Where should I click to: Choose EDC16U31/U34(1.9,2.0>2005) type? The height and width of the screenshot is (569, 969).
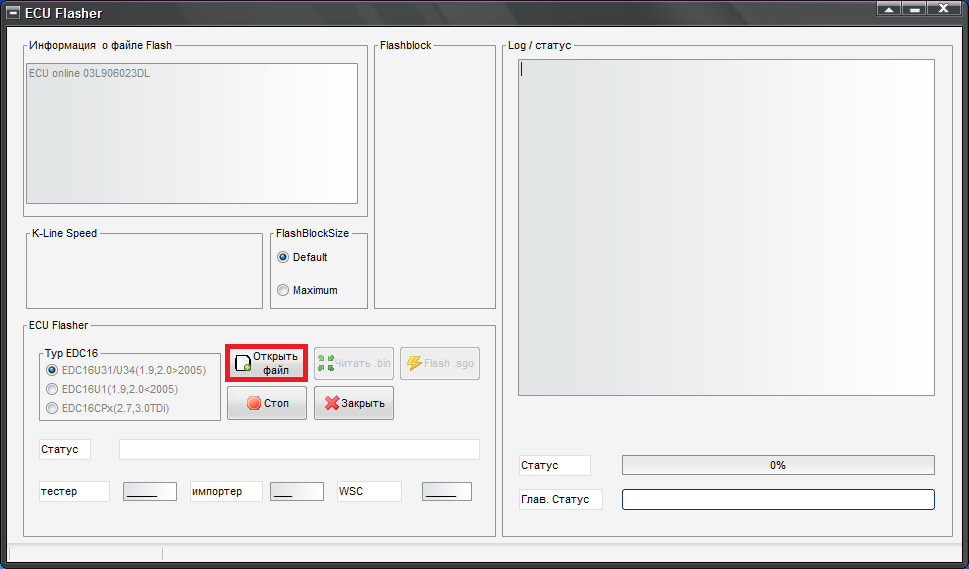point(126,370)
